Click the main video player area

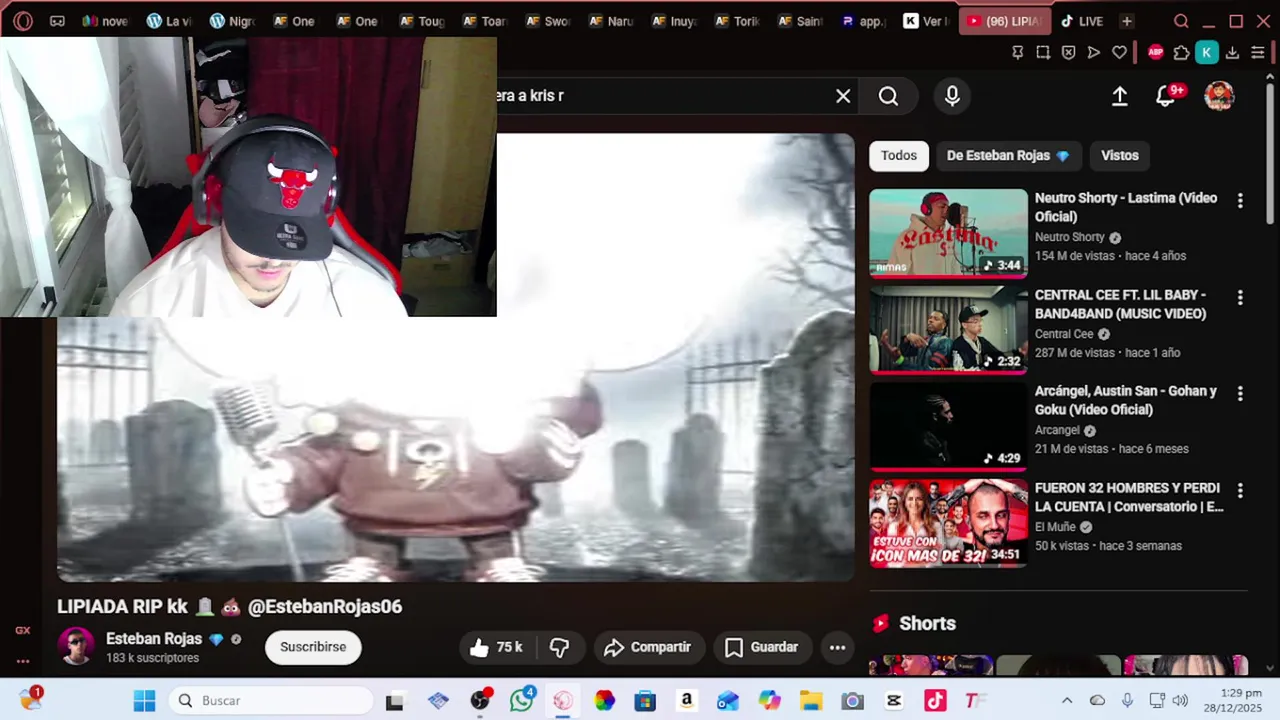456,358
